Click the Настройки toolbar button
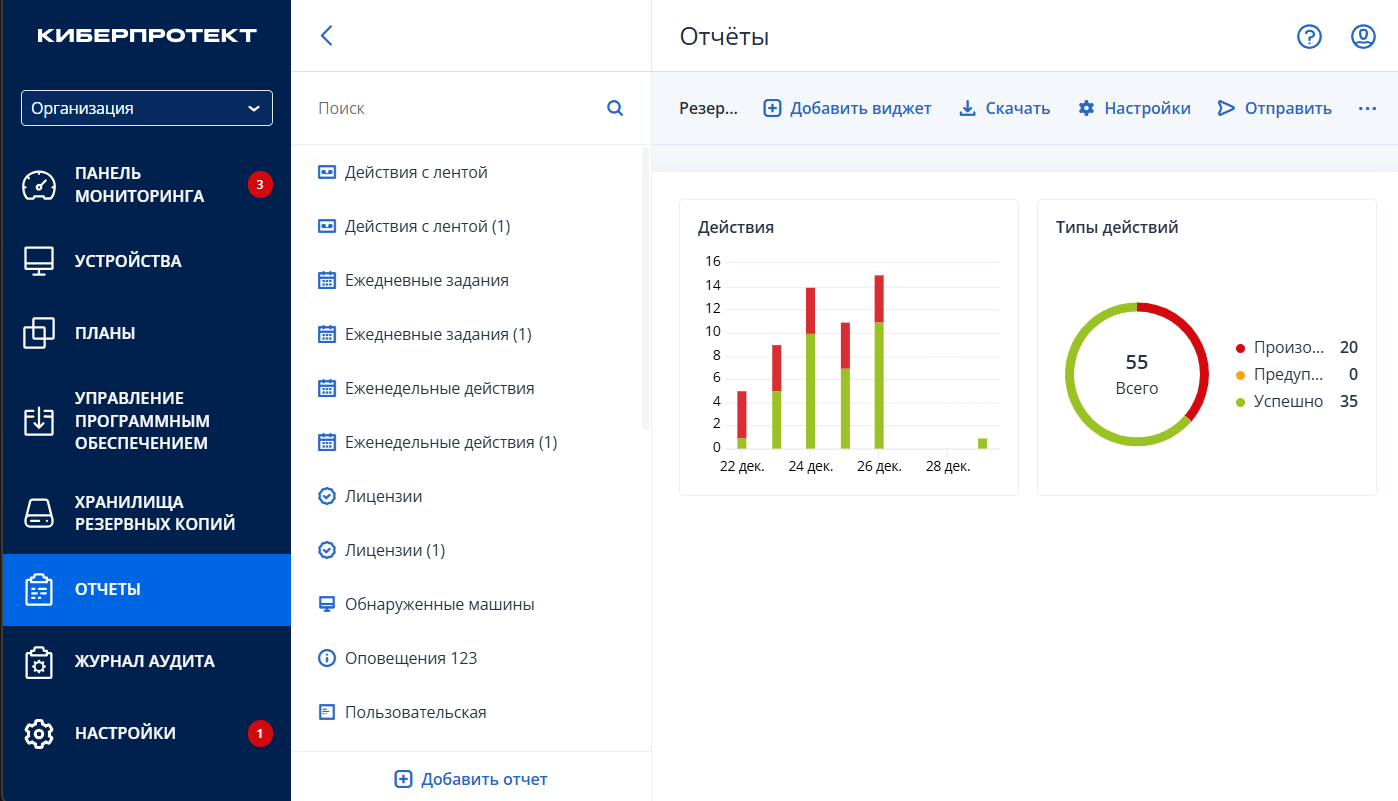 point(1134,108)
